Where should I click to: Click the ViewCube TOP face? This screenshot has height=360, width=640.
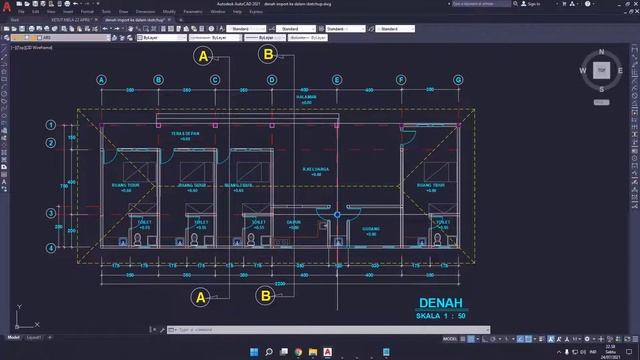click(x=602, y=70)
